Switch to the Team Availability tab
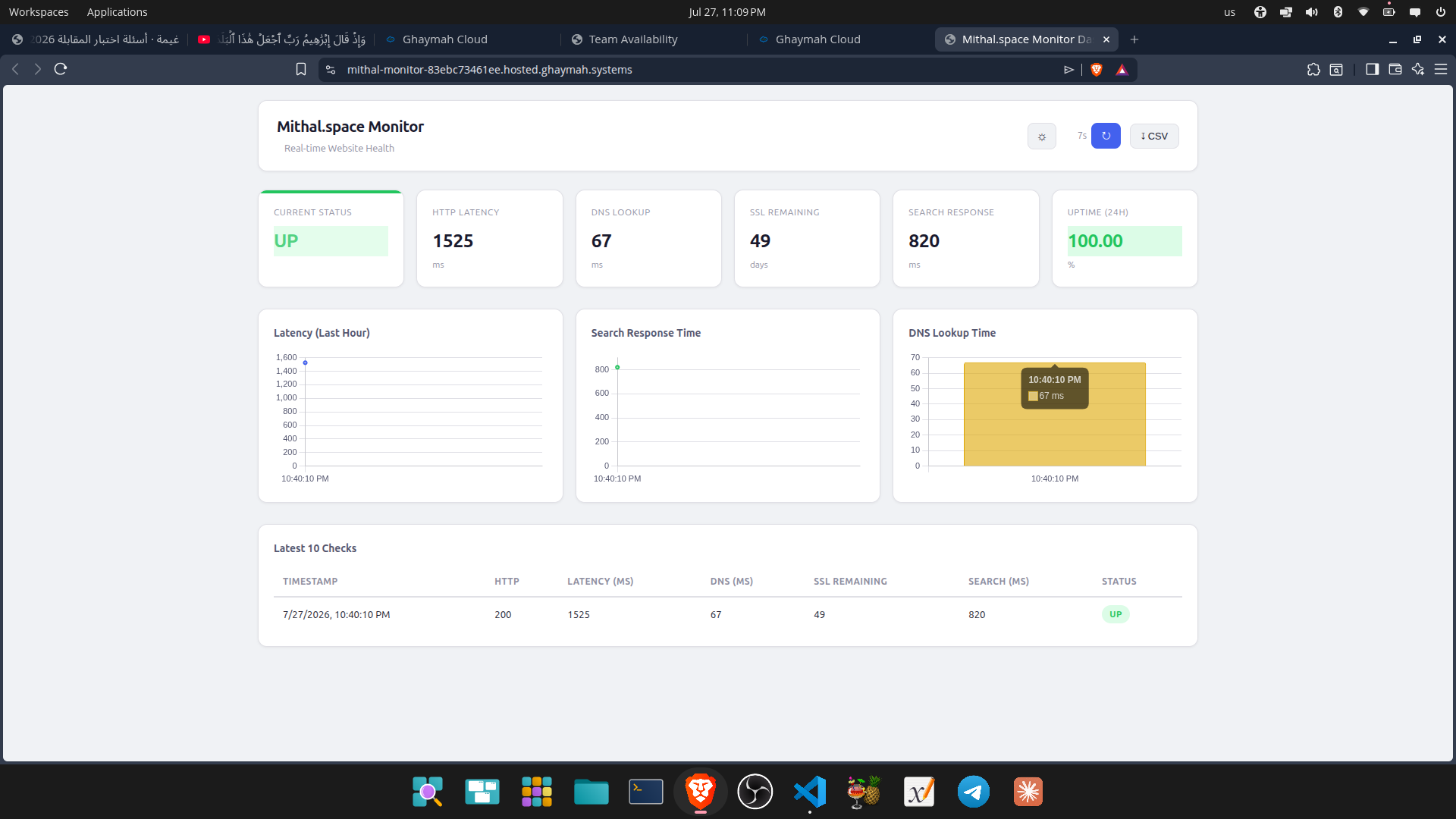The height and width of the screenshot is (819, 1456). pyautogui.click(x=653, y=39)
